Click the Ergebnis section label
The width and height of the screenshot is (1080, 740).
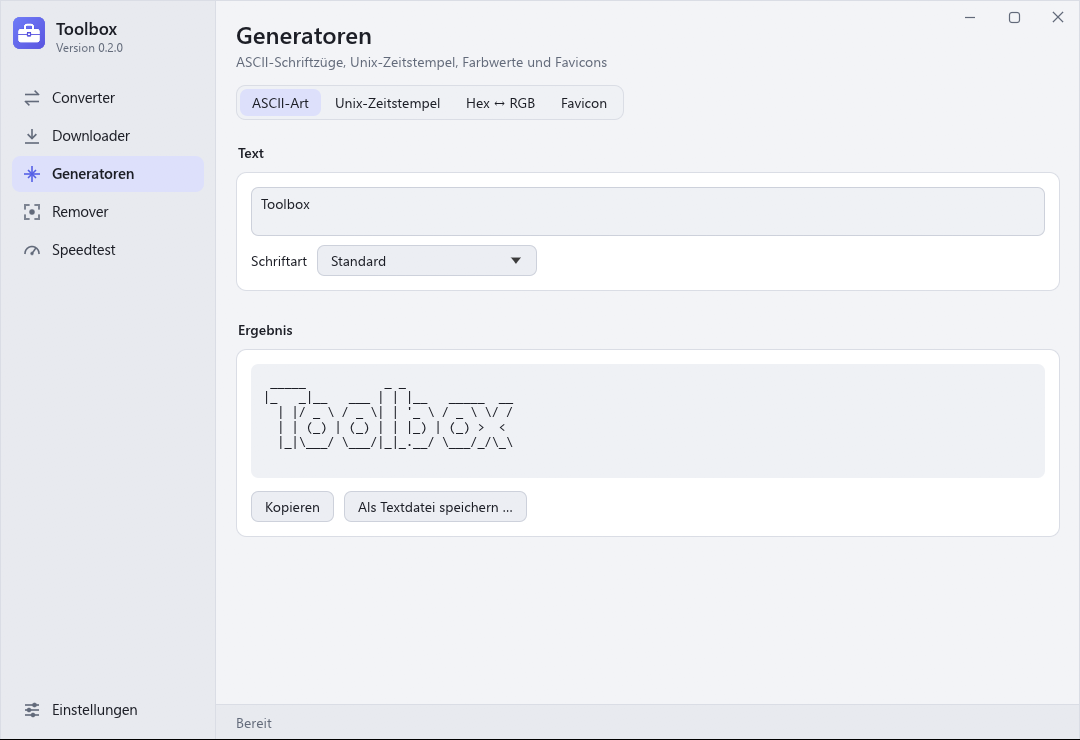pyautogui.click(x=265, y=330)
